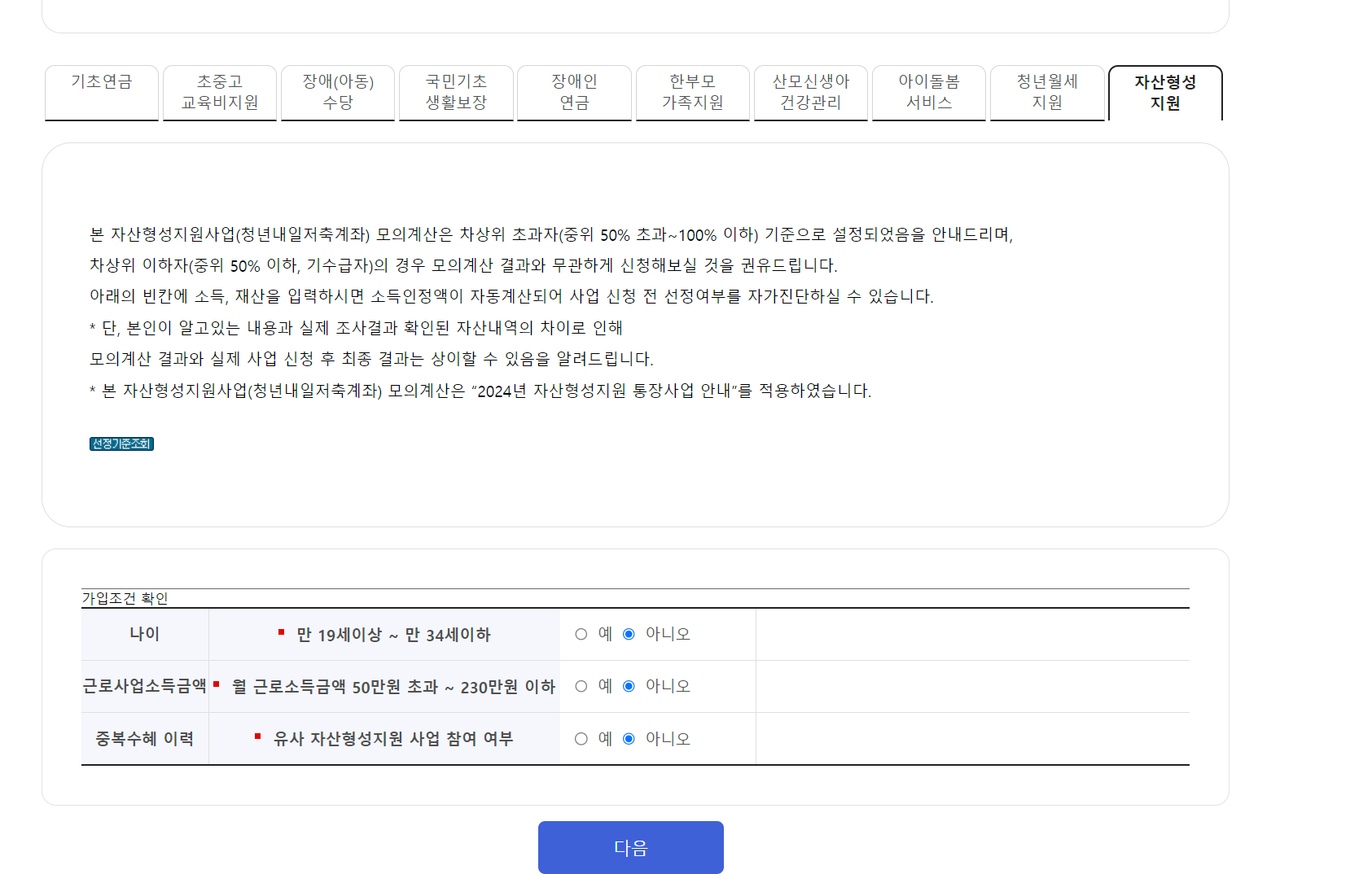Viewport: 1372px width, 874px height.
Task: Choose 아니오 for 근로사업소득금액
Action: [x=628, y=686]
